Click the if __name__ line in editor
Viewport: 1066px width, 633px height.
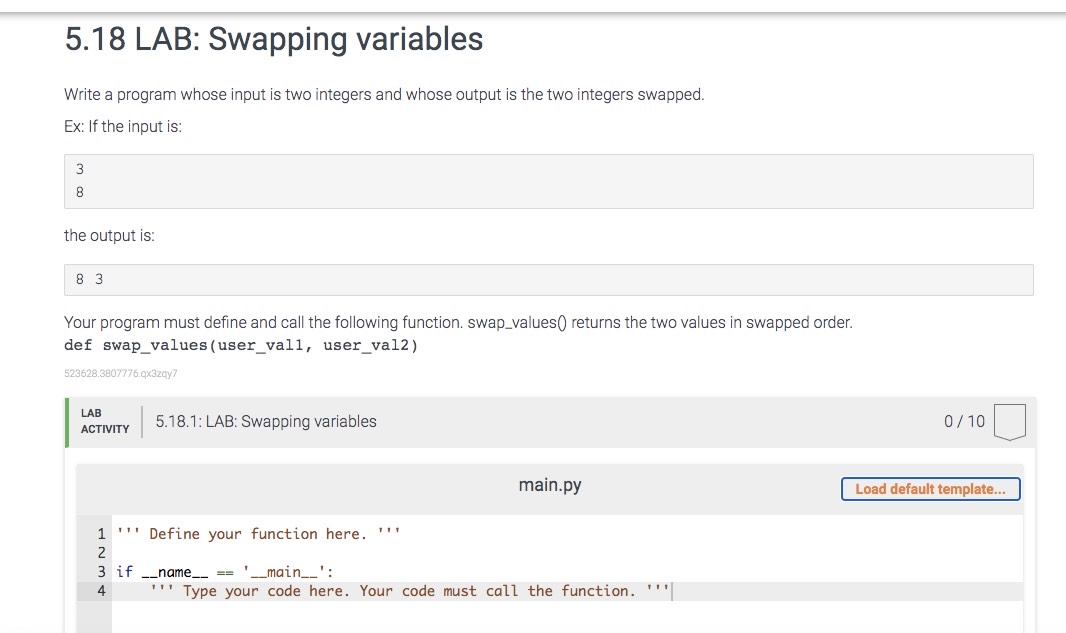click(x=224, y=572)
